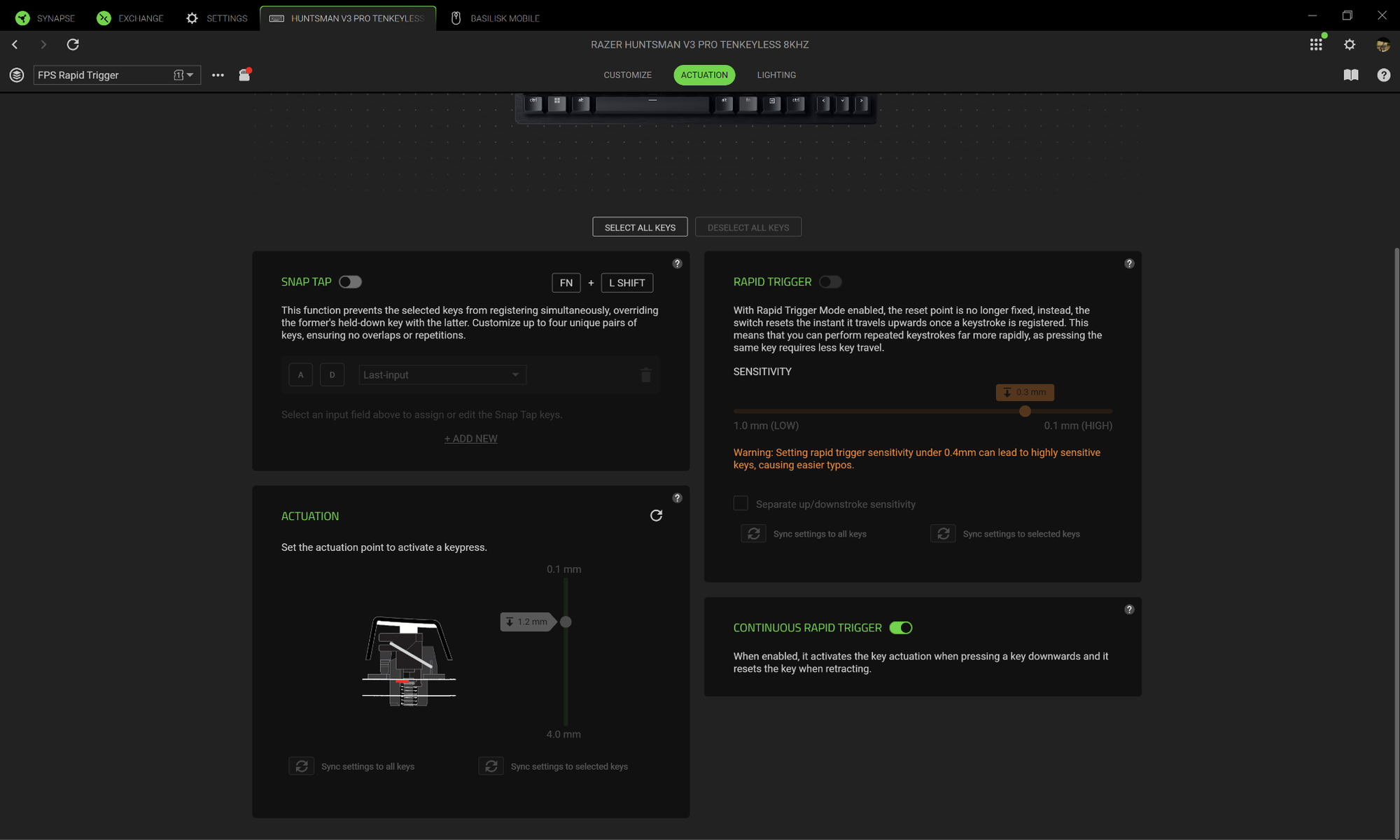Enable the Snap Tap toggle
The width and height of the screenshot is (1400, 840).
[350, 281]
